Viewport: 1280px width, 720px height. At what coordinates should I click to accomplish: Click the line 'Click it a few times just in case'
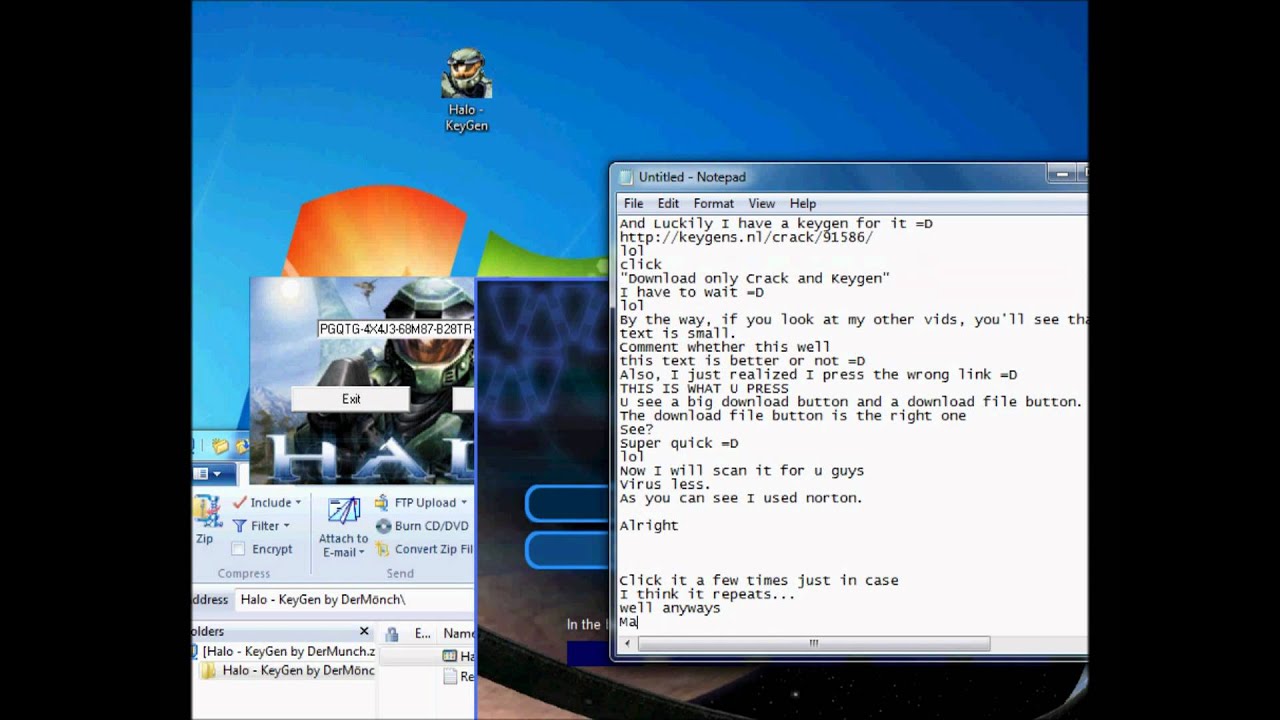759,580
